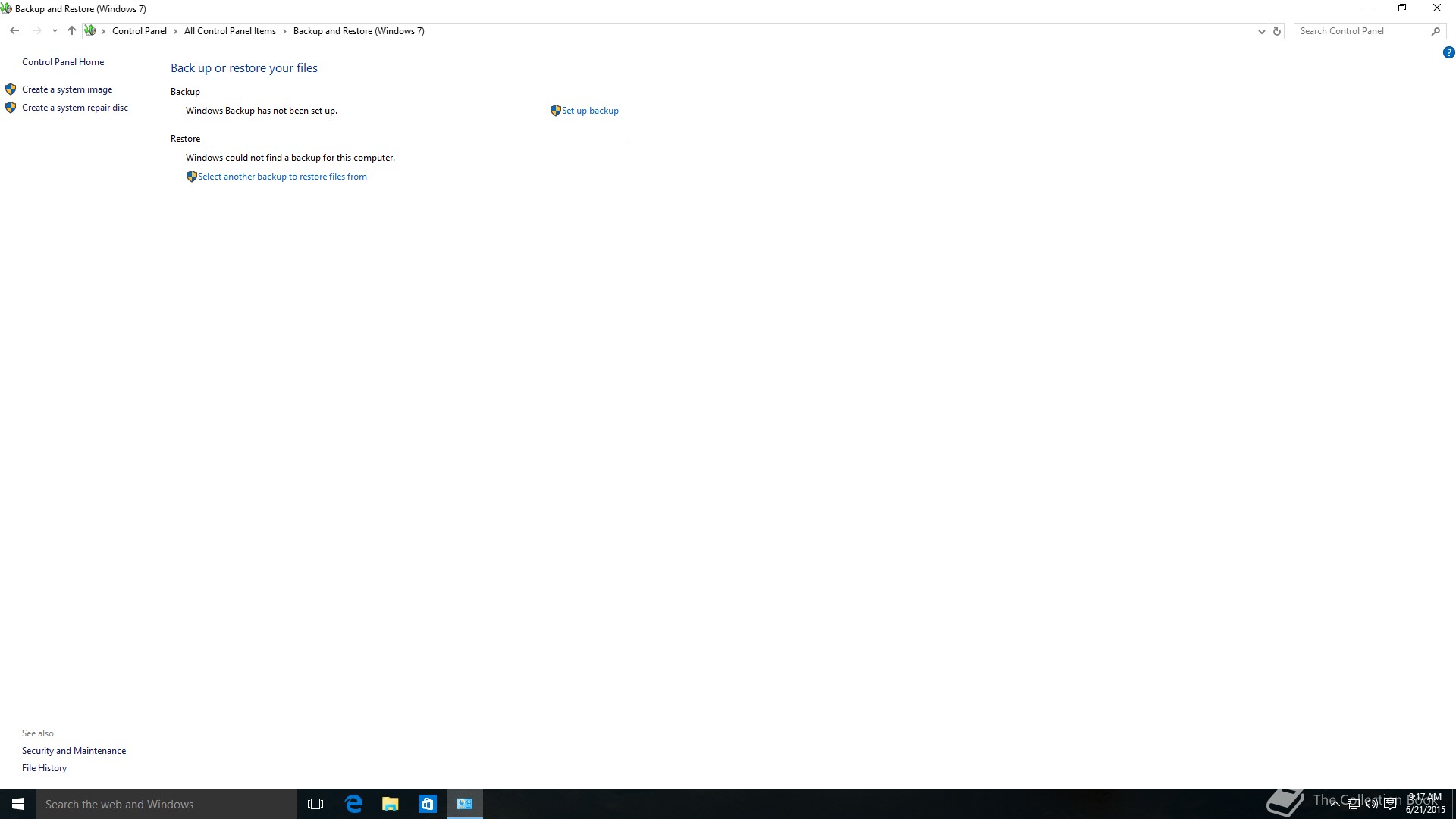Expand the chevron before Control Panel breadcrumb

104,31
